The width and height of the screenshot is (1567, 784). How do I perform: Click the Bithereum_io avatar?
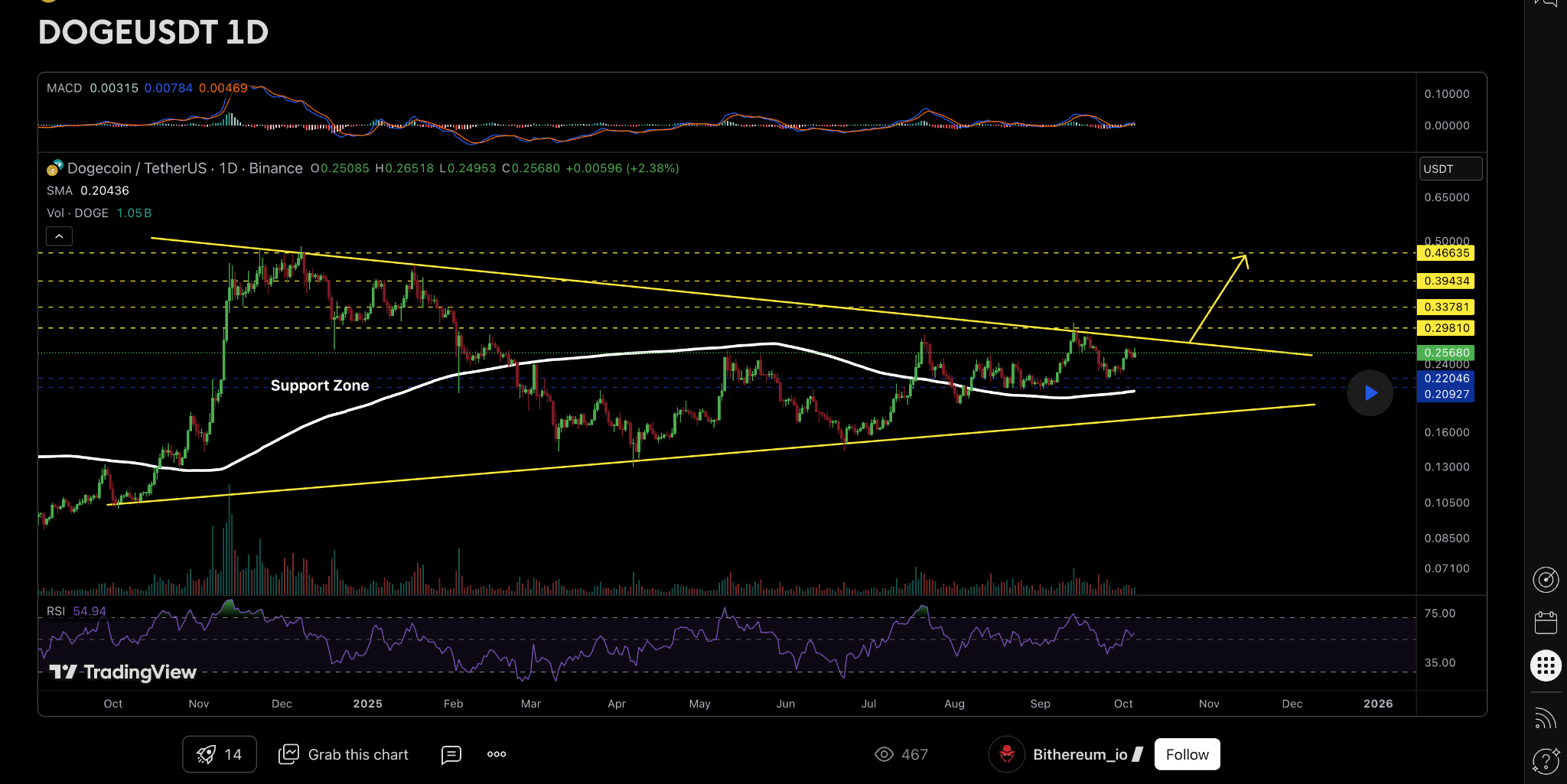pyautogui.click(x=1006, y=754)
